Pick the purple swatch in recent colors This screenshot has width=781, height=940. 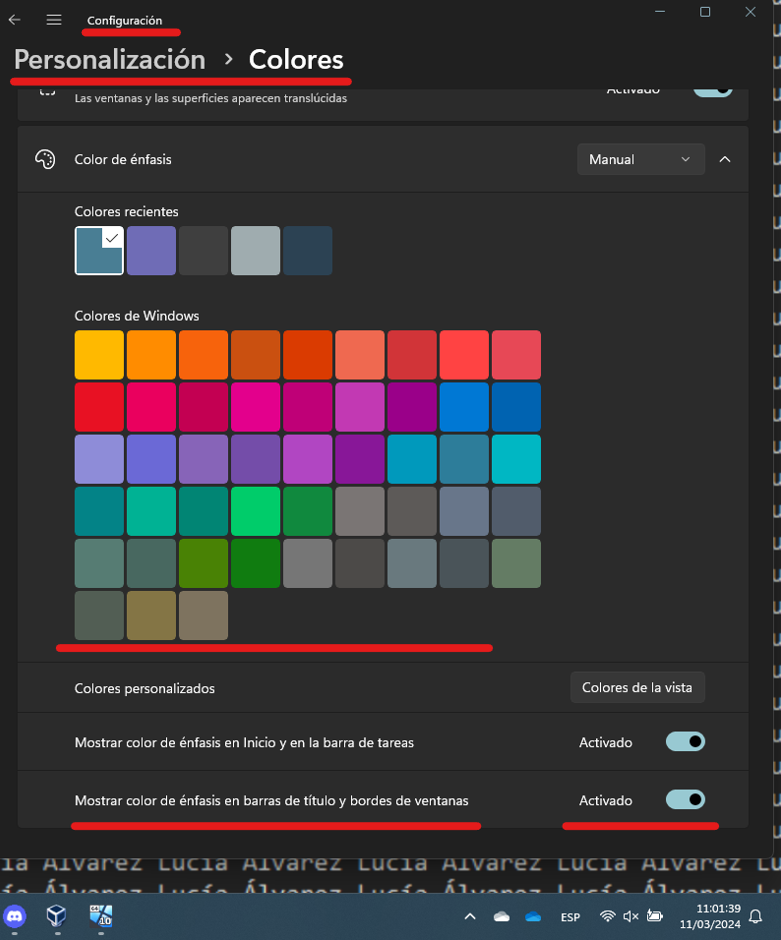click(151, 250)
